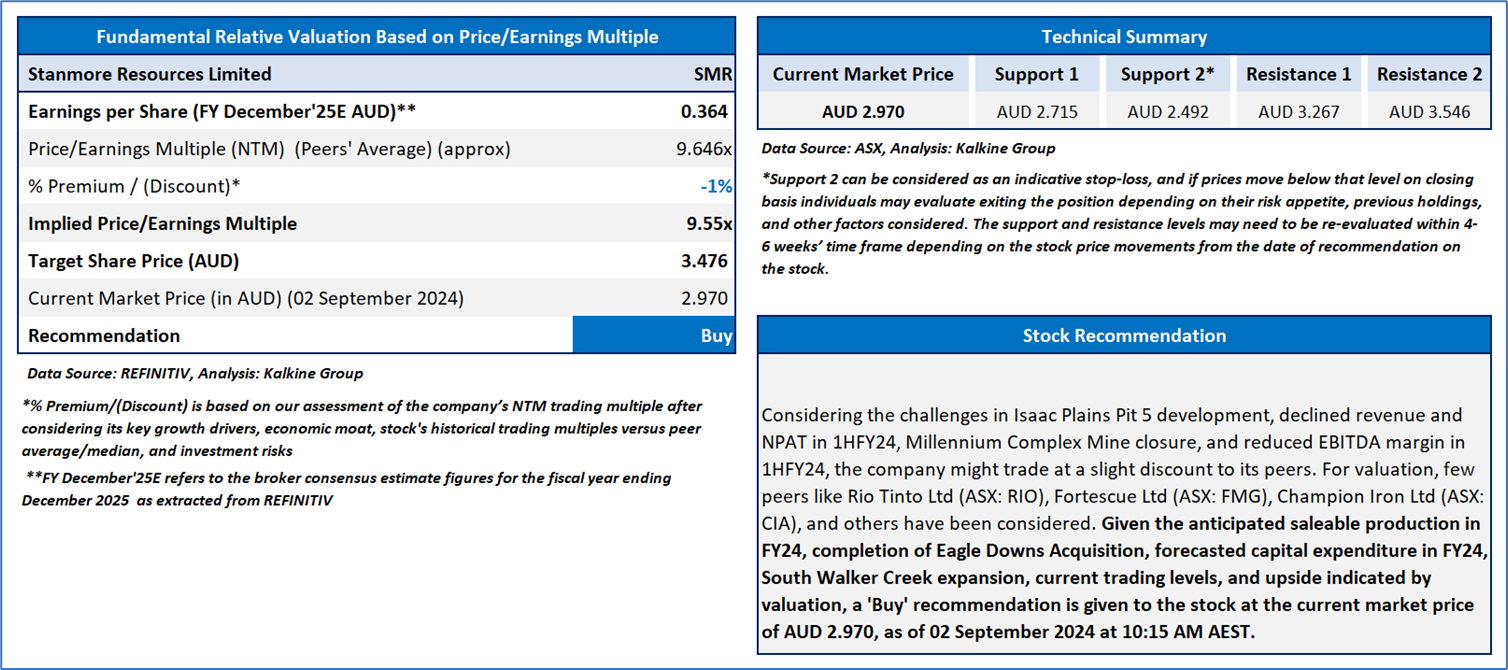Select the -1% discount value
Image resolution: width=1508 pixels, height=670 pixels.
coord(715,186)
